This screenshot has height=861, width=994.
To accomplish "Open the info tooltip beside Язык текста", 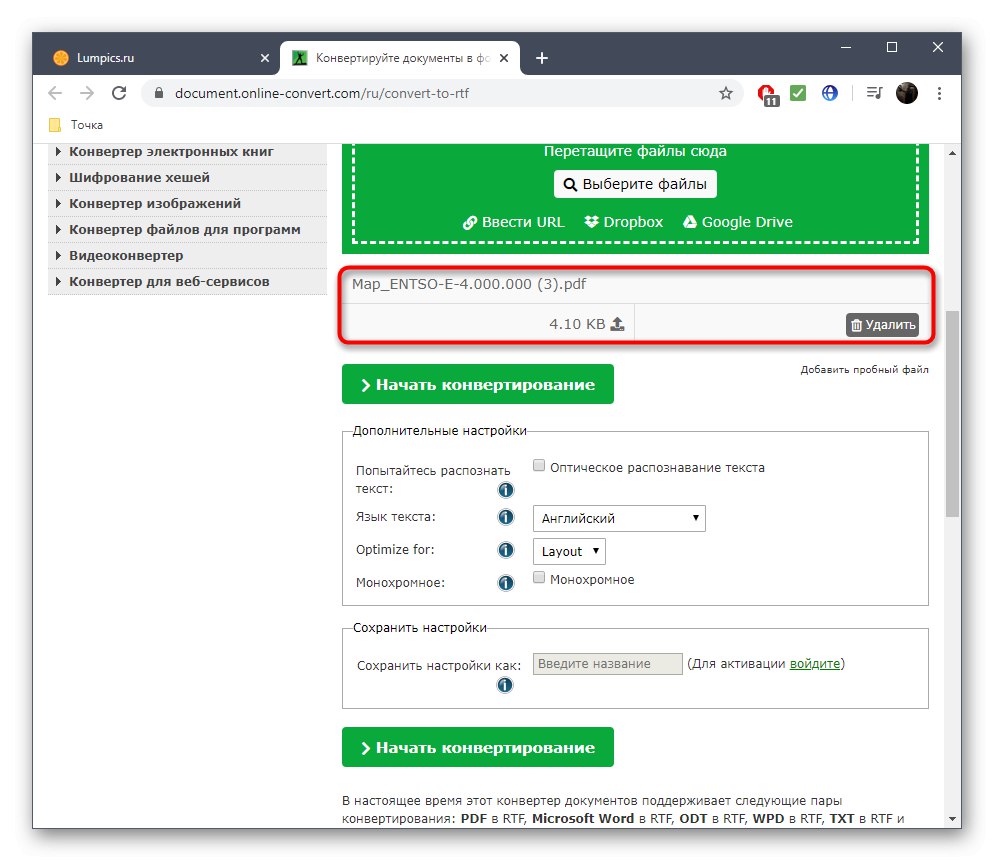I will tap(505, 517).
